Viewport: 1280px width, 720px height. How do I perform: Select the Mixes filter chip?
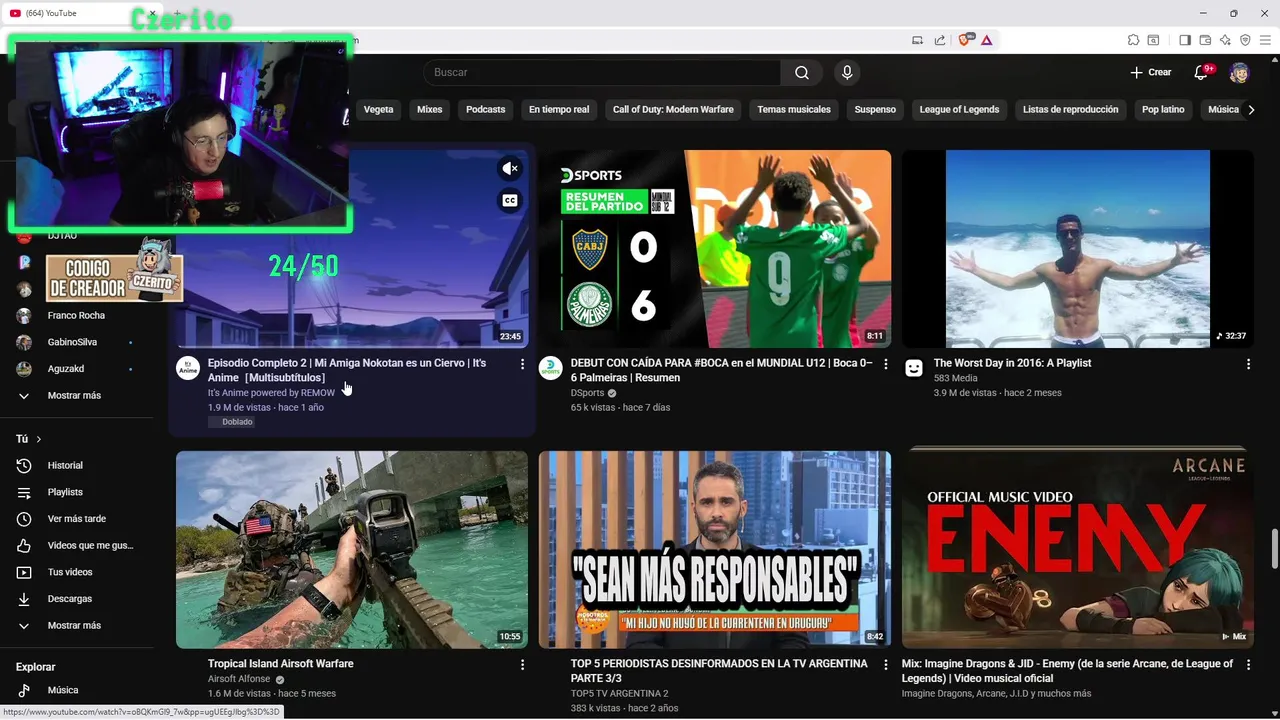tap(430, 110)
